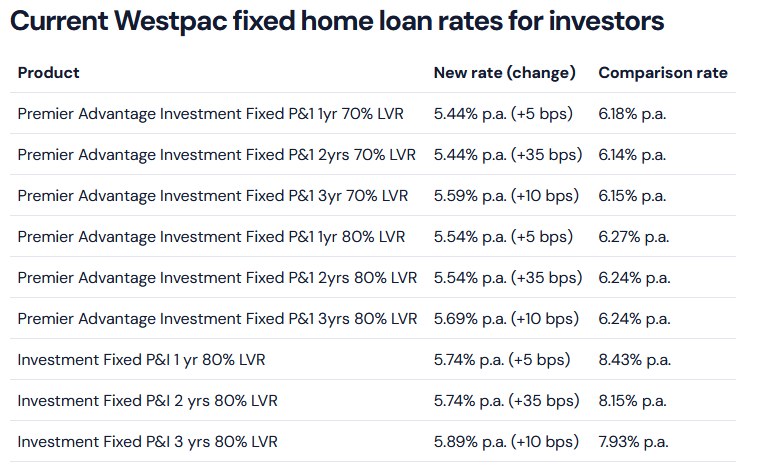
Task: Select Premier Advantage Fixed P&I 3yr 70% LVR product
Action: tap(213, 196)
